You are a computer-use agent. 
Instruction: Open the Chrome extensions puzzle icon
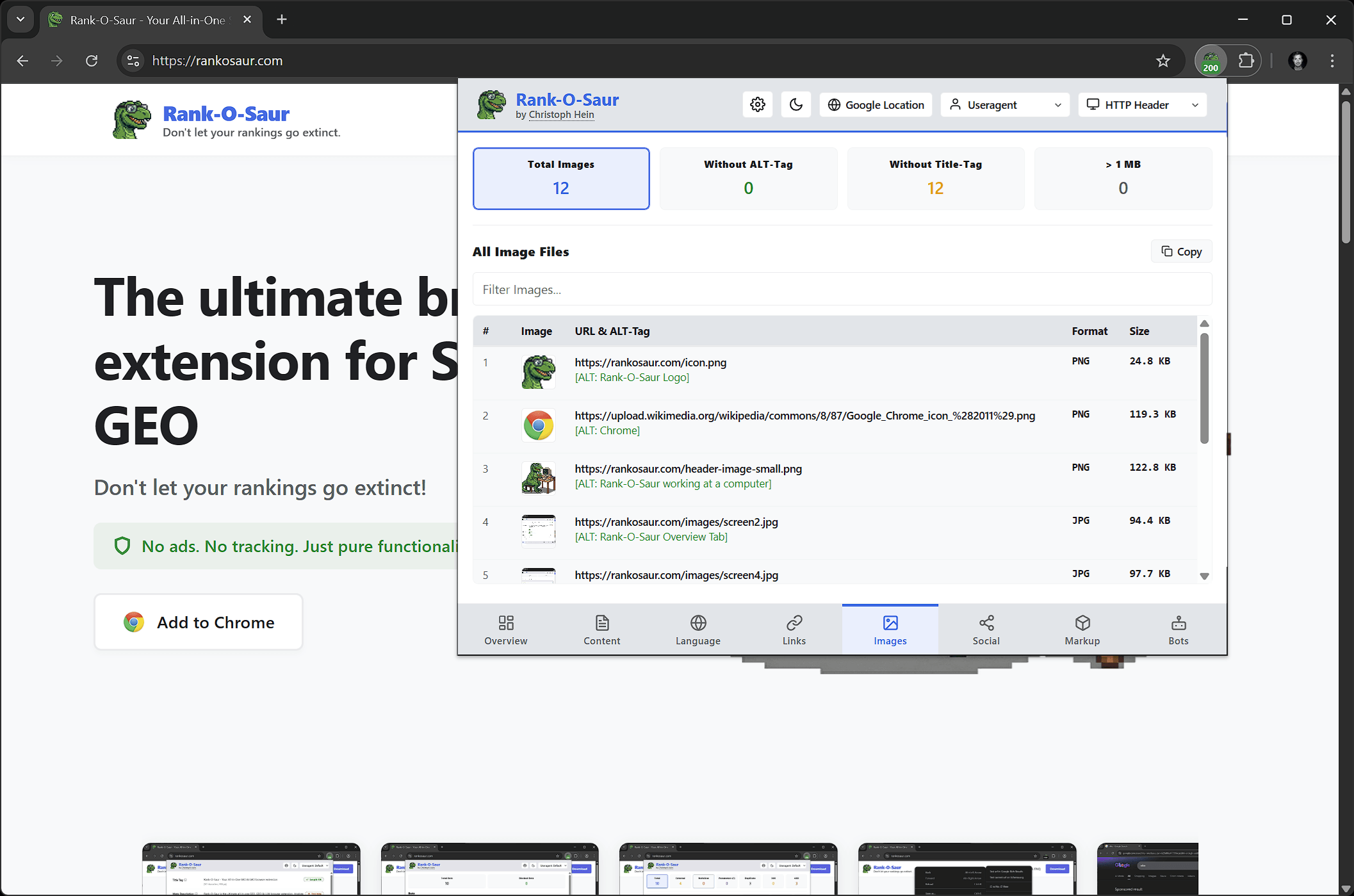[x=1246, y=61]
